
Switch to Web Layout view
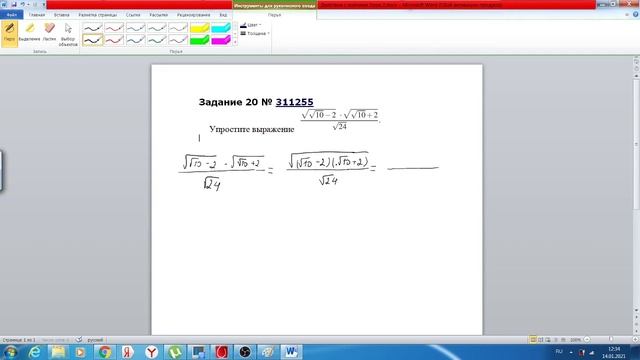coord(548,340)
